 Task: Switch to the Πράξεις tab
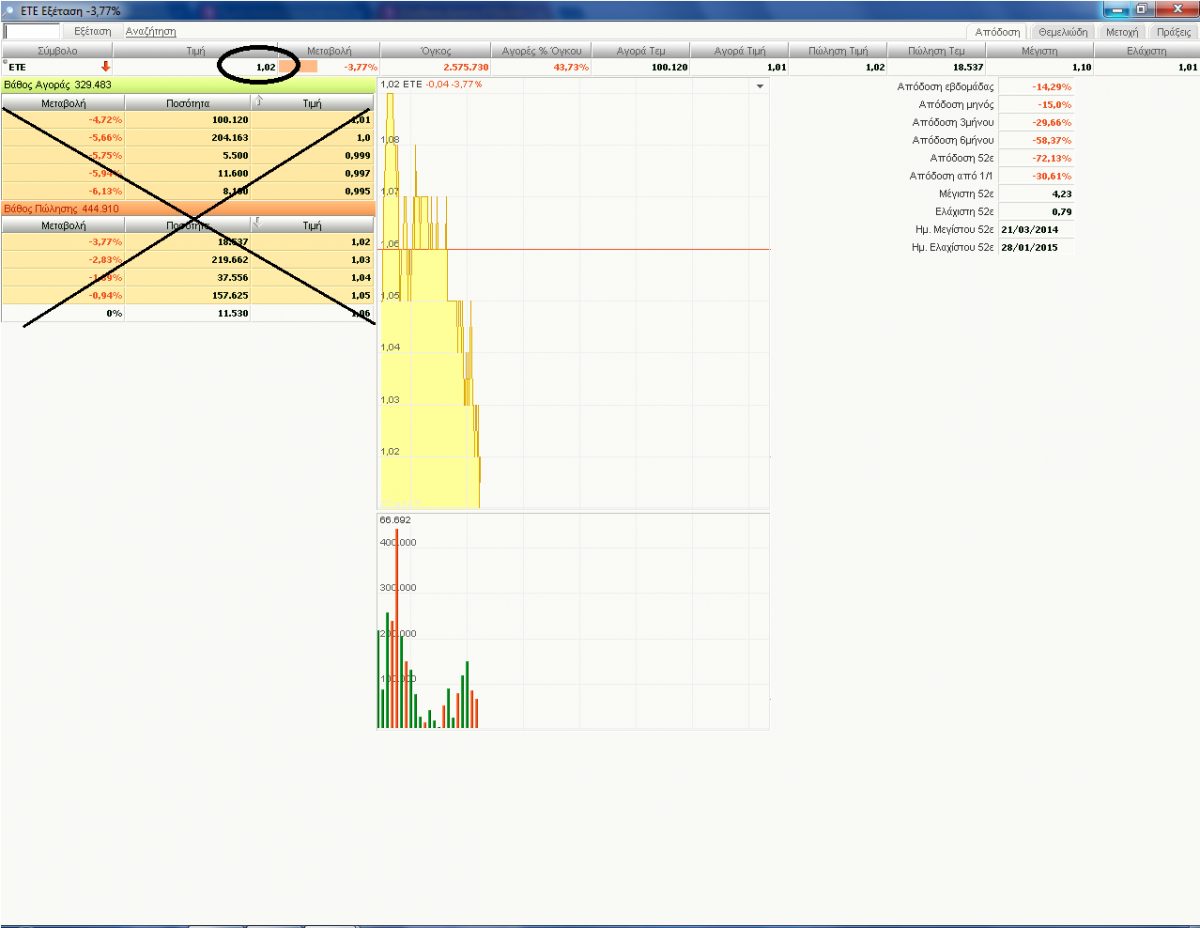1172,32
